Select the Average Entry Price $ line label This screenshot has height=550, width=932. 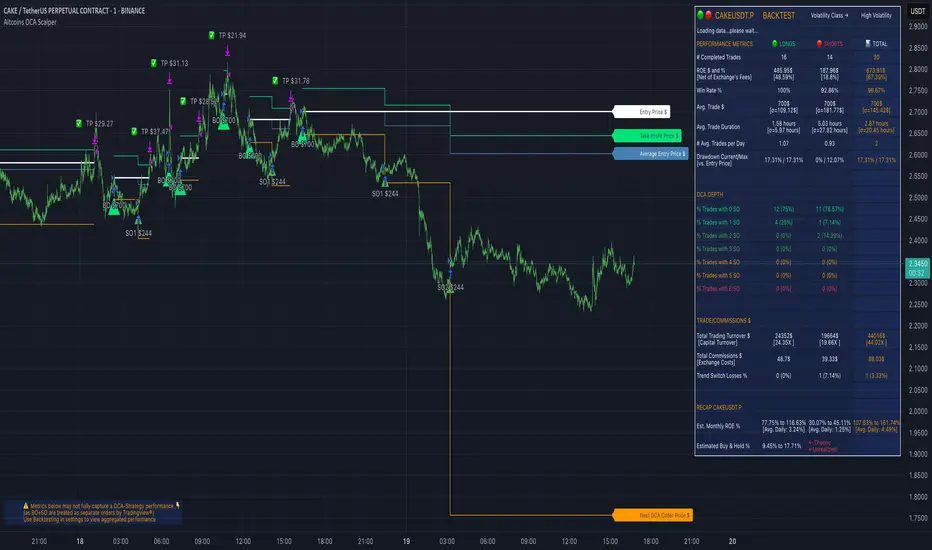(x=651, y=153)
